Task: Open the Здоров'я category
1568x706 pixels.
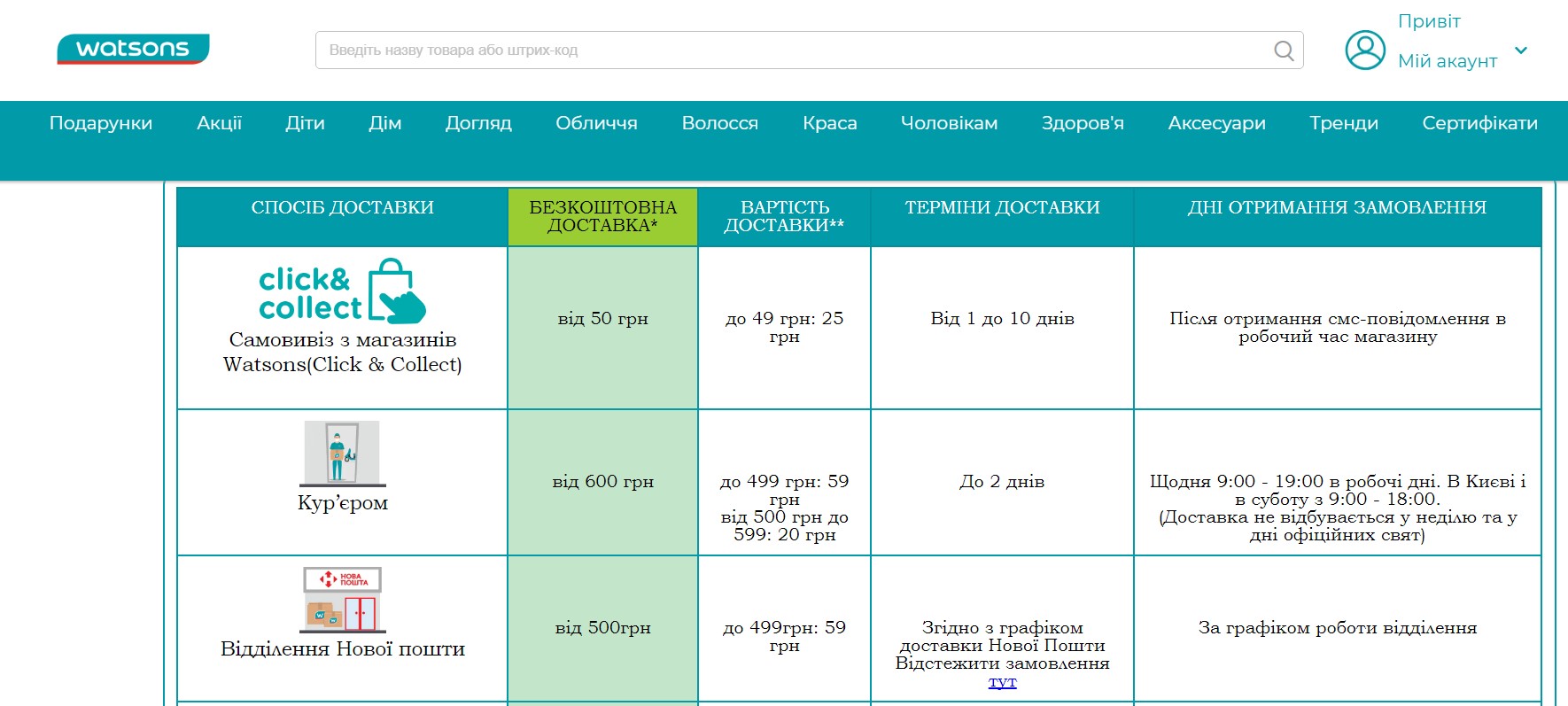Action: click(x=1083, y=123)
